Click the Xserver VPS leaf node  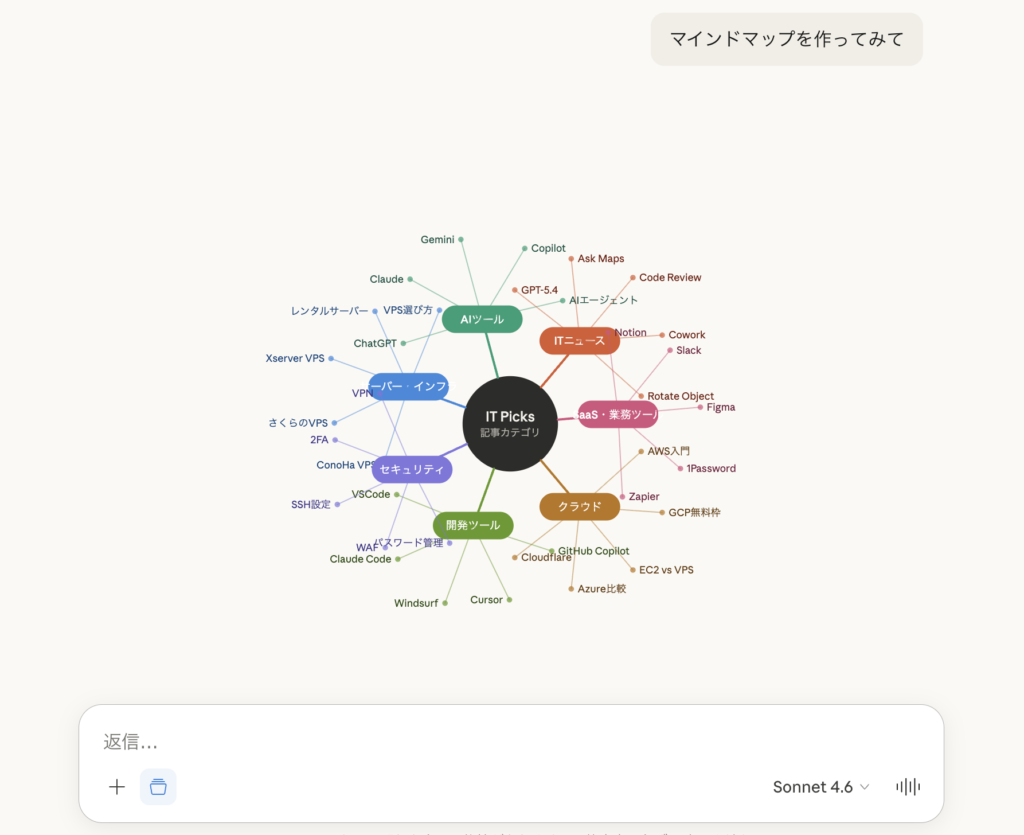pos(295,358)
